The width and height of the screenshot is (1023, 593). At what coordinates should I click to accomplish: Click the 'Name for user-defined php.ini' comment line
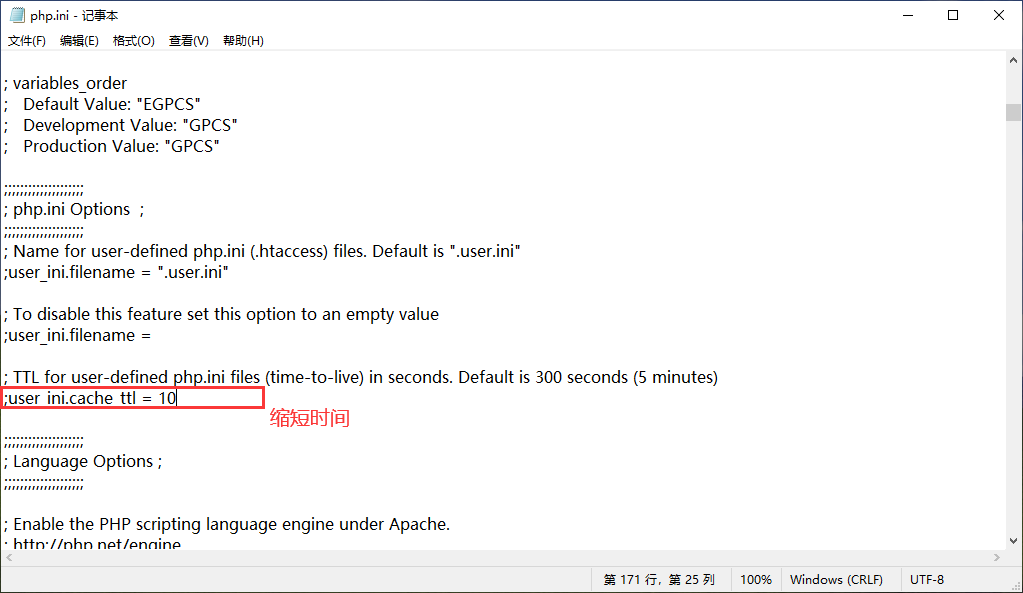262,251
